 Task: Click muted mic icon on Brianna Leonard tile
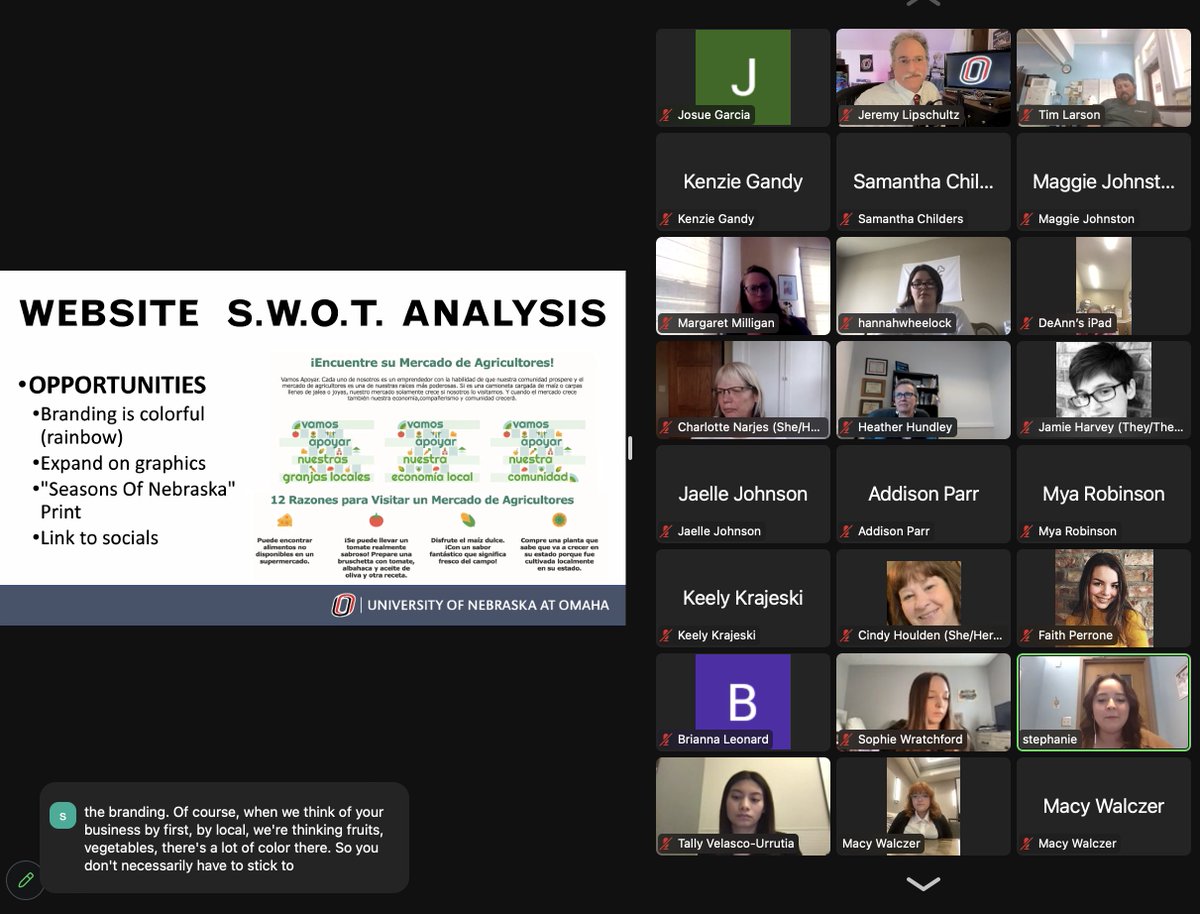click(x=666, y=739)
